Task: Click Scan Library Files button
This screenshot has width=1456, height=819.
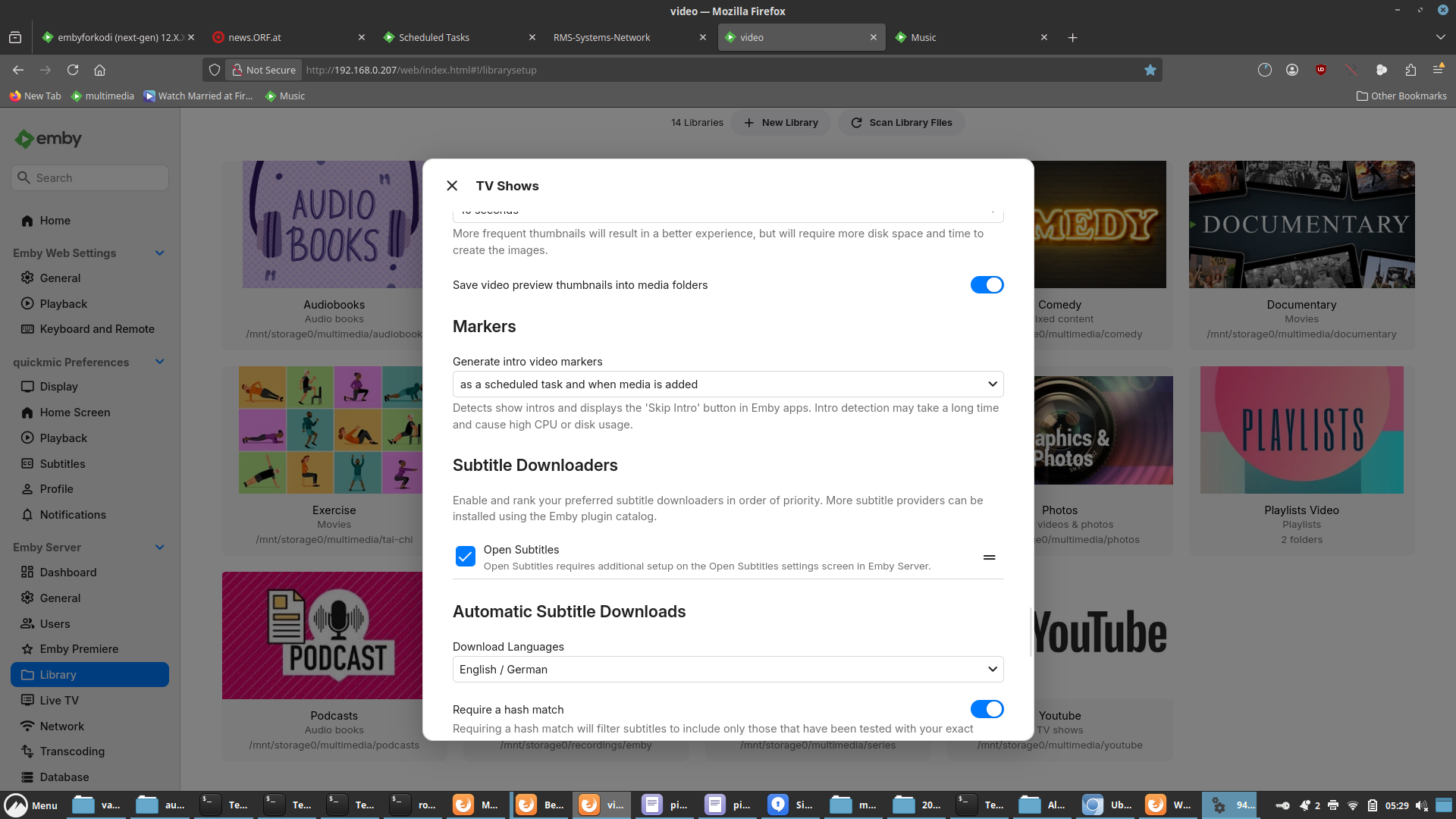Action: pos(901,123)
